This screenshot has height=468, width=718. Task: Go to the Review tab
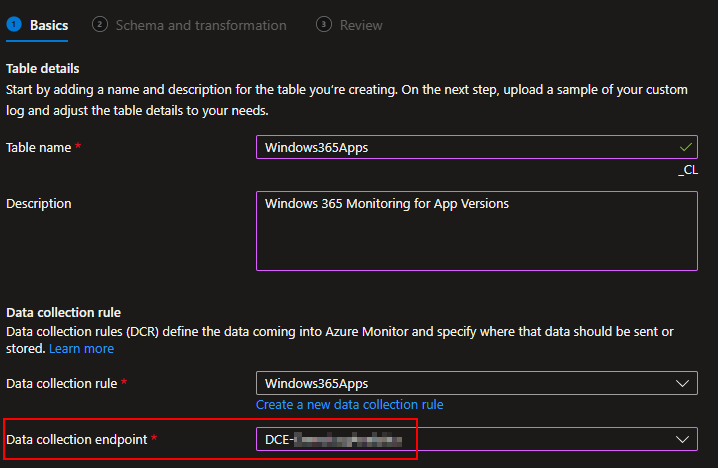point(359,25)
